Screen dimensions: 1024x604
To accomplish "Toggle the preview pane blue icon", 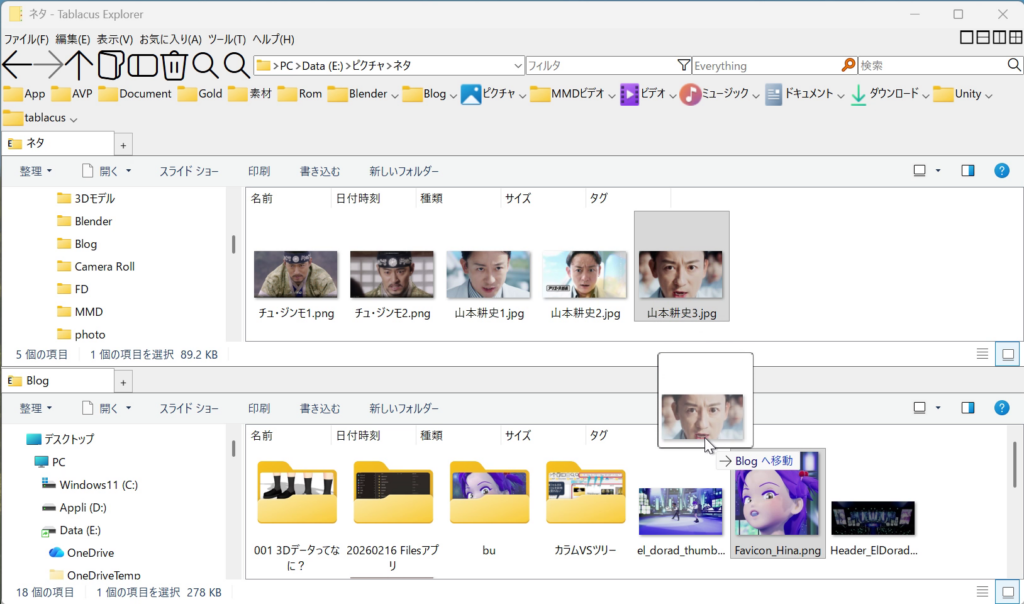I will (x=967, y=171).
